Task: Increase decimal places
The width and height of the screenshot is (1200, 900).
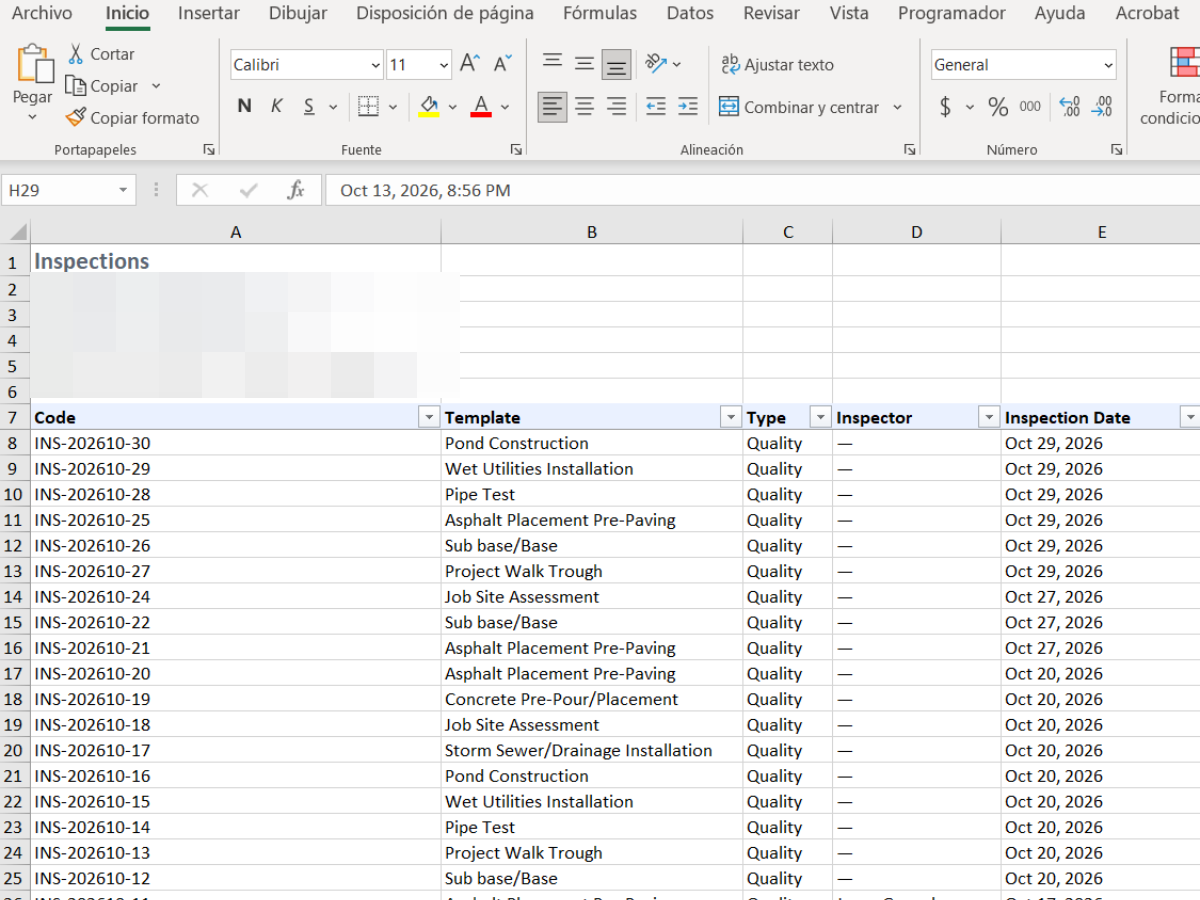Action: pyautogui.click(x=1069, y=106)
